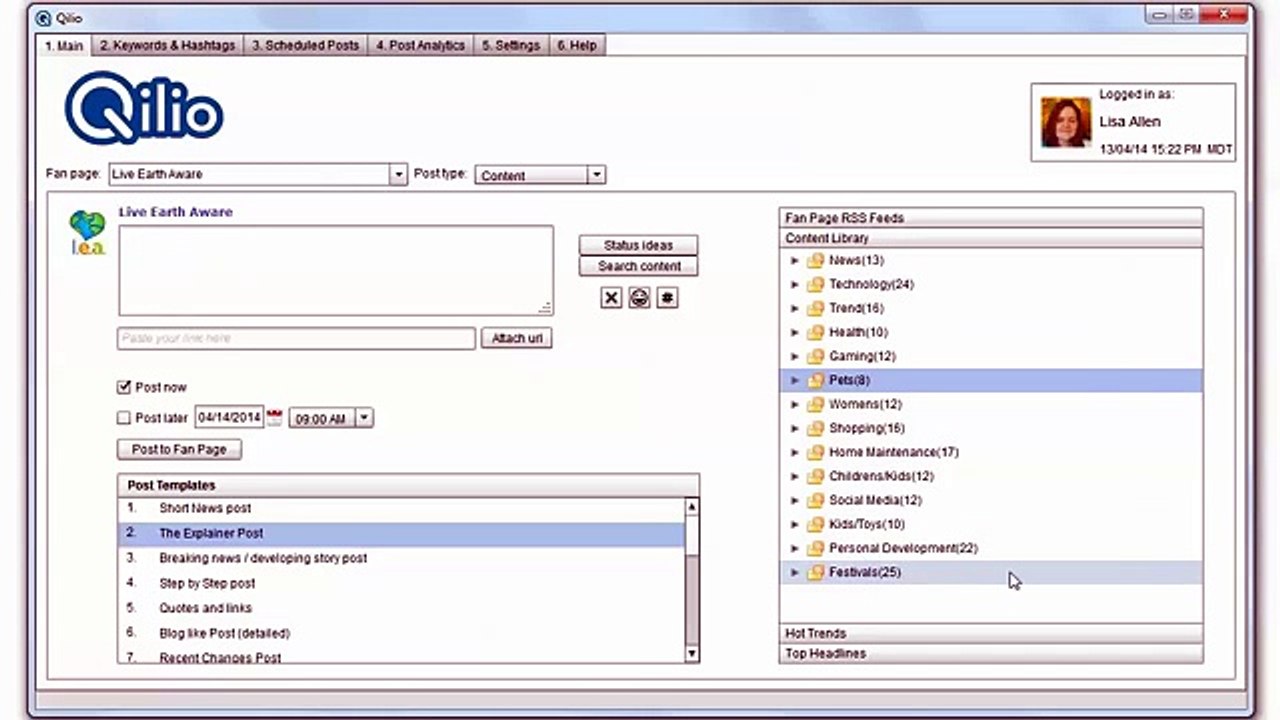
Task: Click the Post Templates scrollbar down arrow
Action: tap(692, 654)
